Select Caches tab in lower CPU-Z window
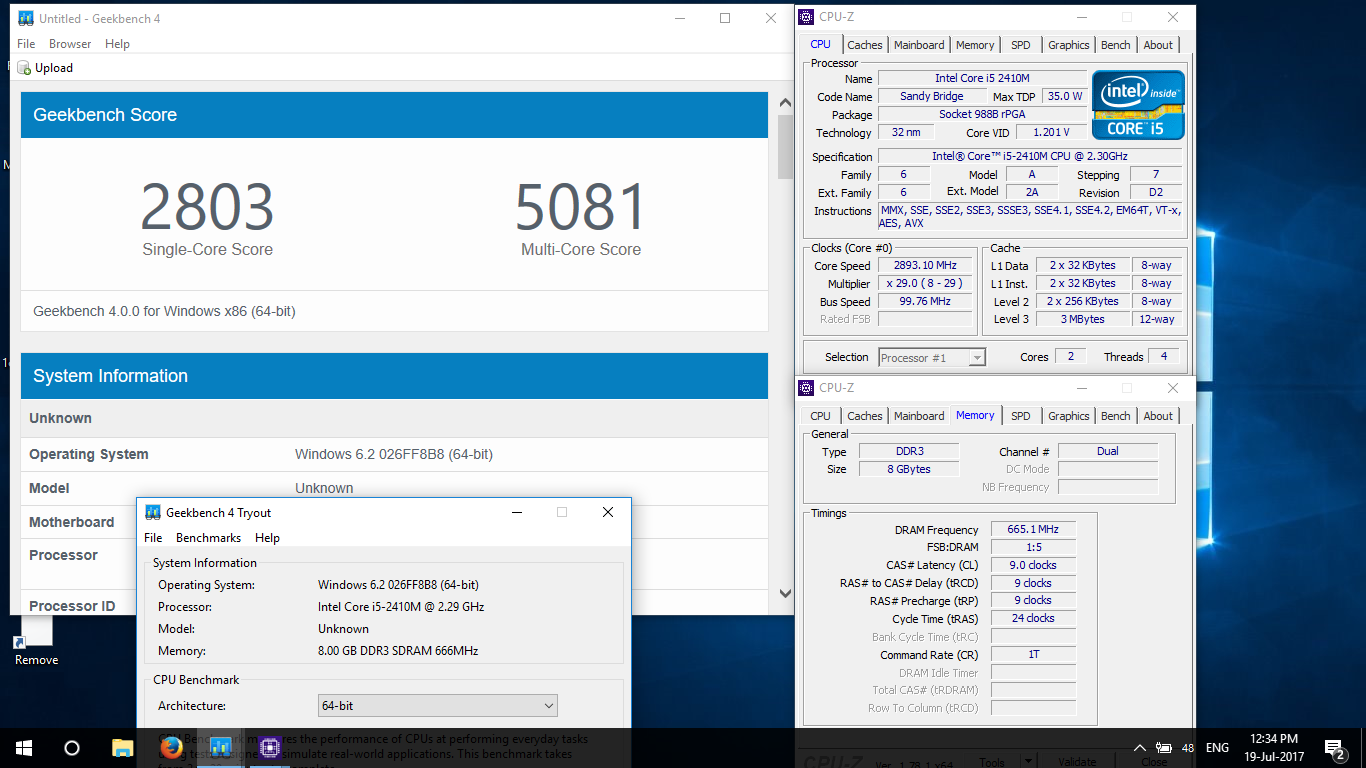This screenshot has height=768, width=1366. pos(865,416)
